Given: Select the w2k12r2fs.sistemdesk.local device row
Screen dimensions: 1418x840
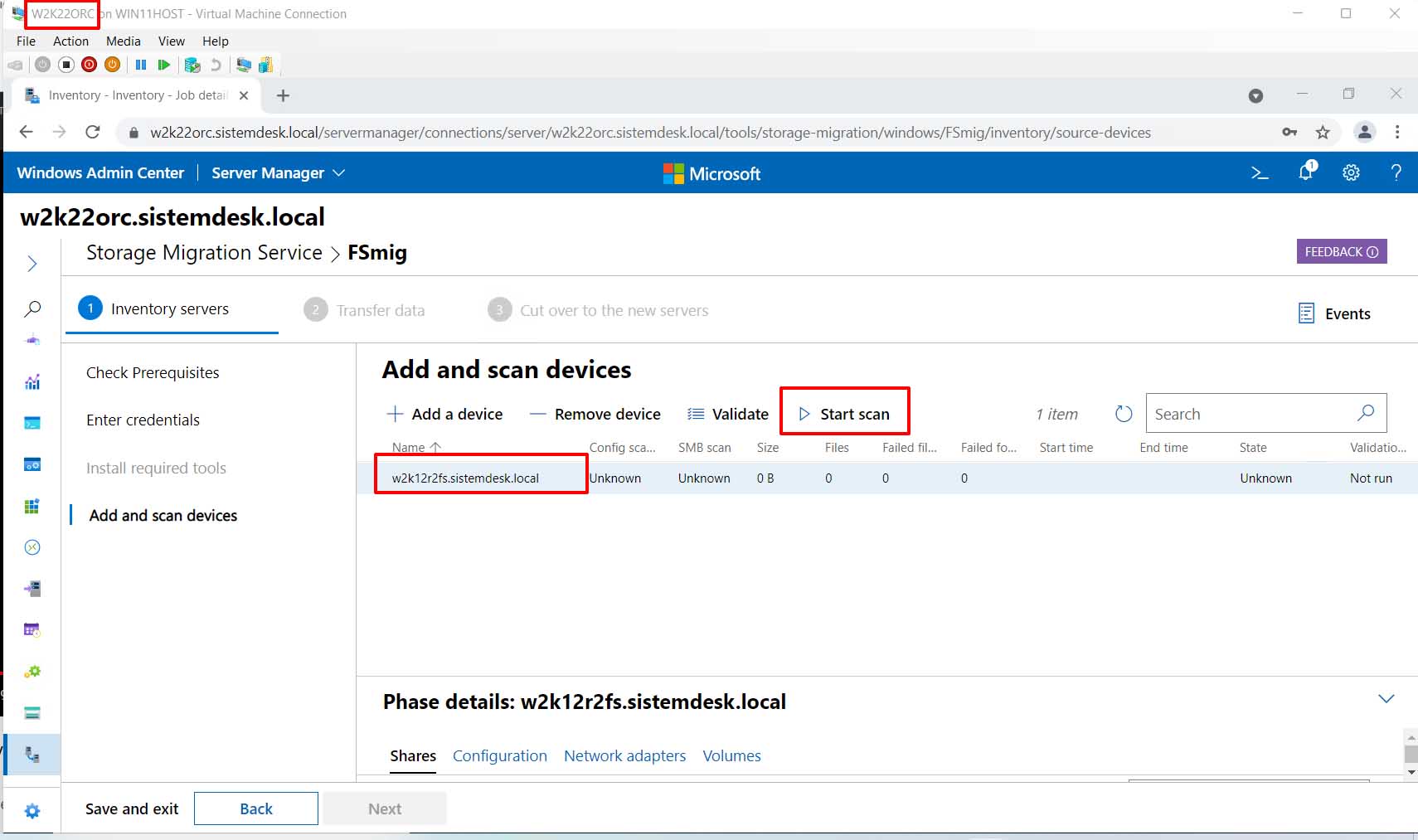Looking at the screenshot, I should (x=887, y=478).
